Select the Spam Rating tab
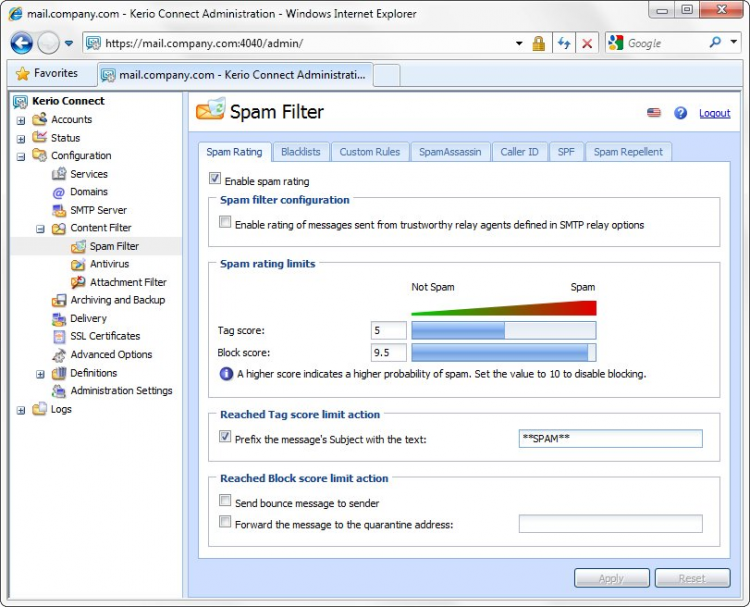Image resolution: width=750 pixels, height=607 pixels. 234,152
